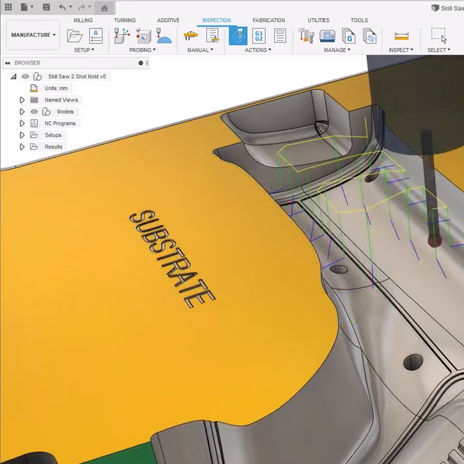Select the Manual Inspection caliper icon

pyautogui.click(x=191, y=36)
